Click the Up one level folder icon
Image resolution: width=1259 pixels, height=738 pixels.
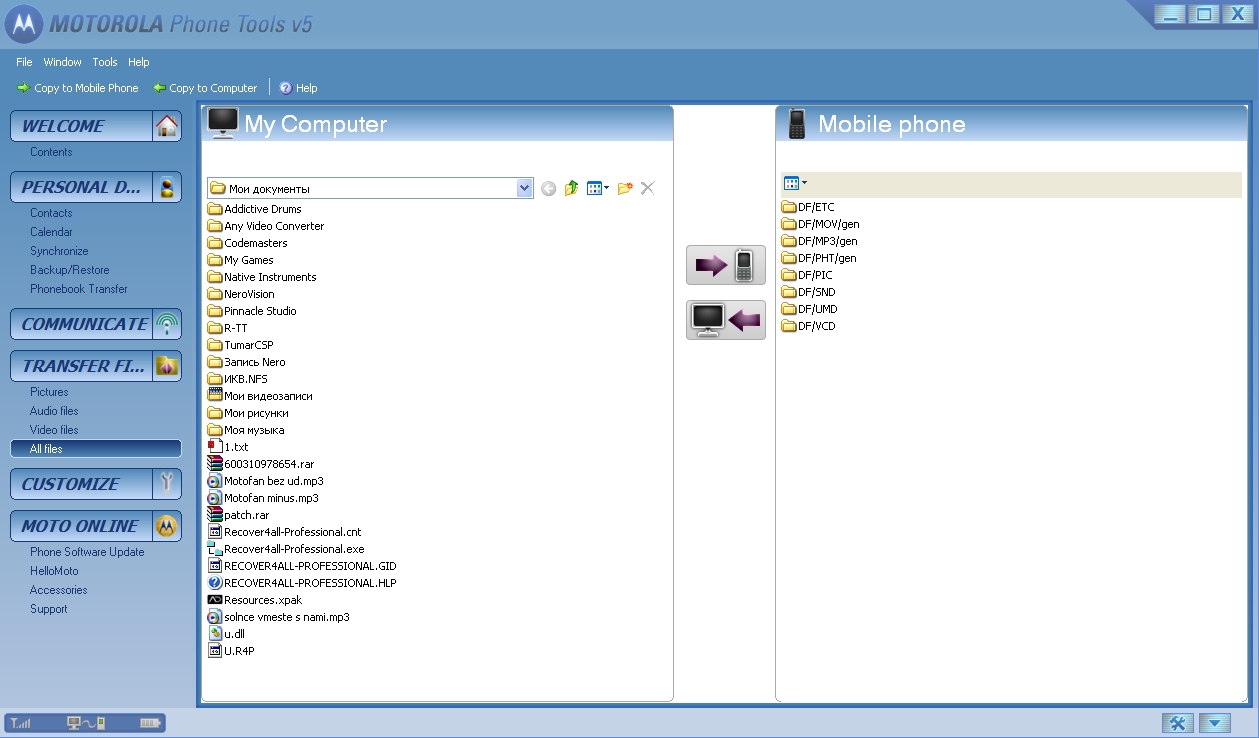pyautogui.click(x=571, y=188)
